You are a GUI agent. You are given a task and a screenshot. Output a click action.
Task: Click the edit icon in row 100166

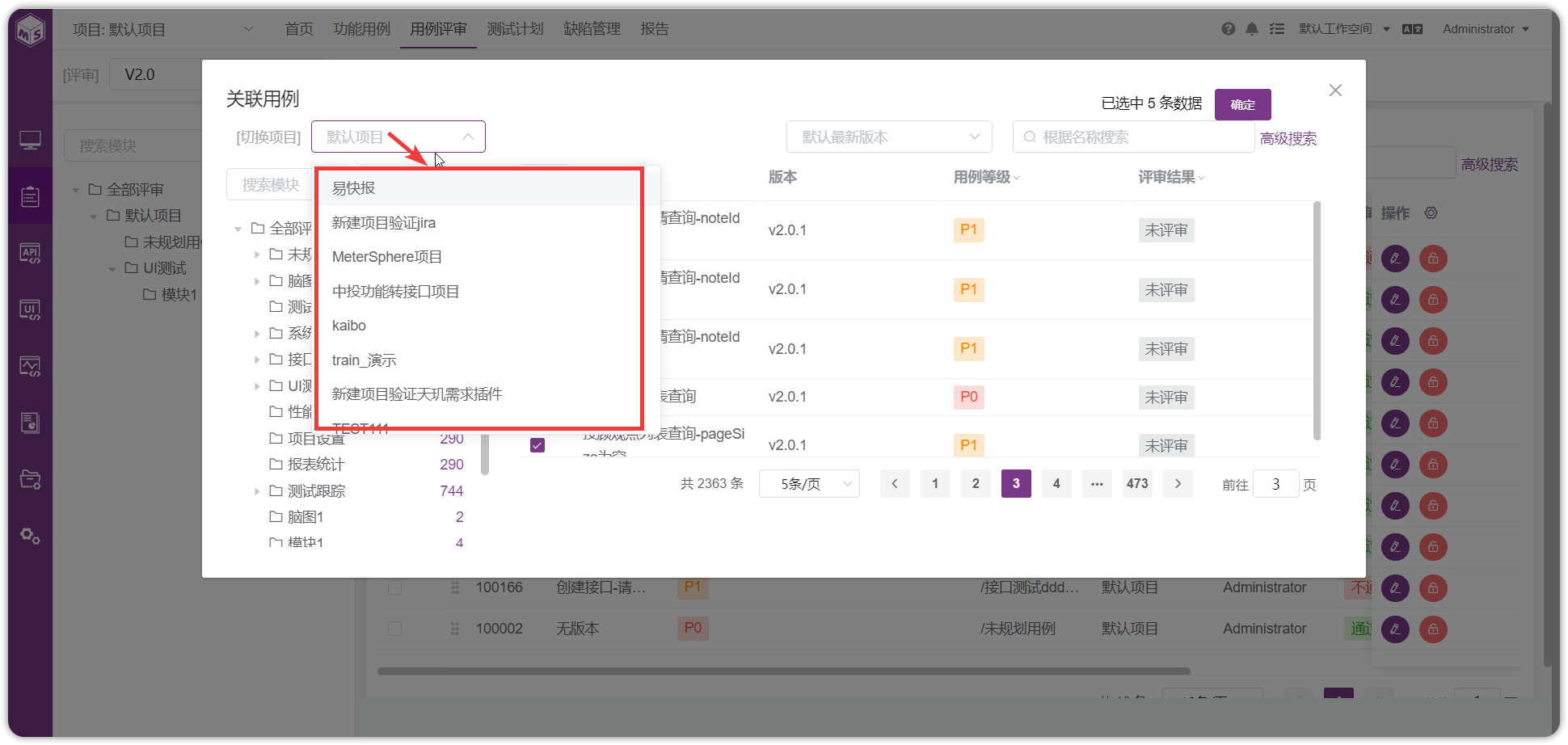click(x=1395, y=588)
